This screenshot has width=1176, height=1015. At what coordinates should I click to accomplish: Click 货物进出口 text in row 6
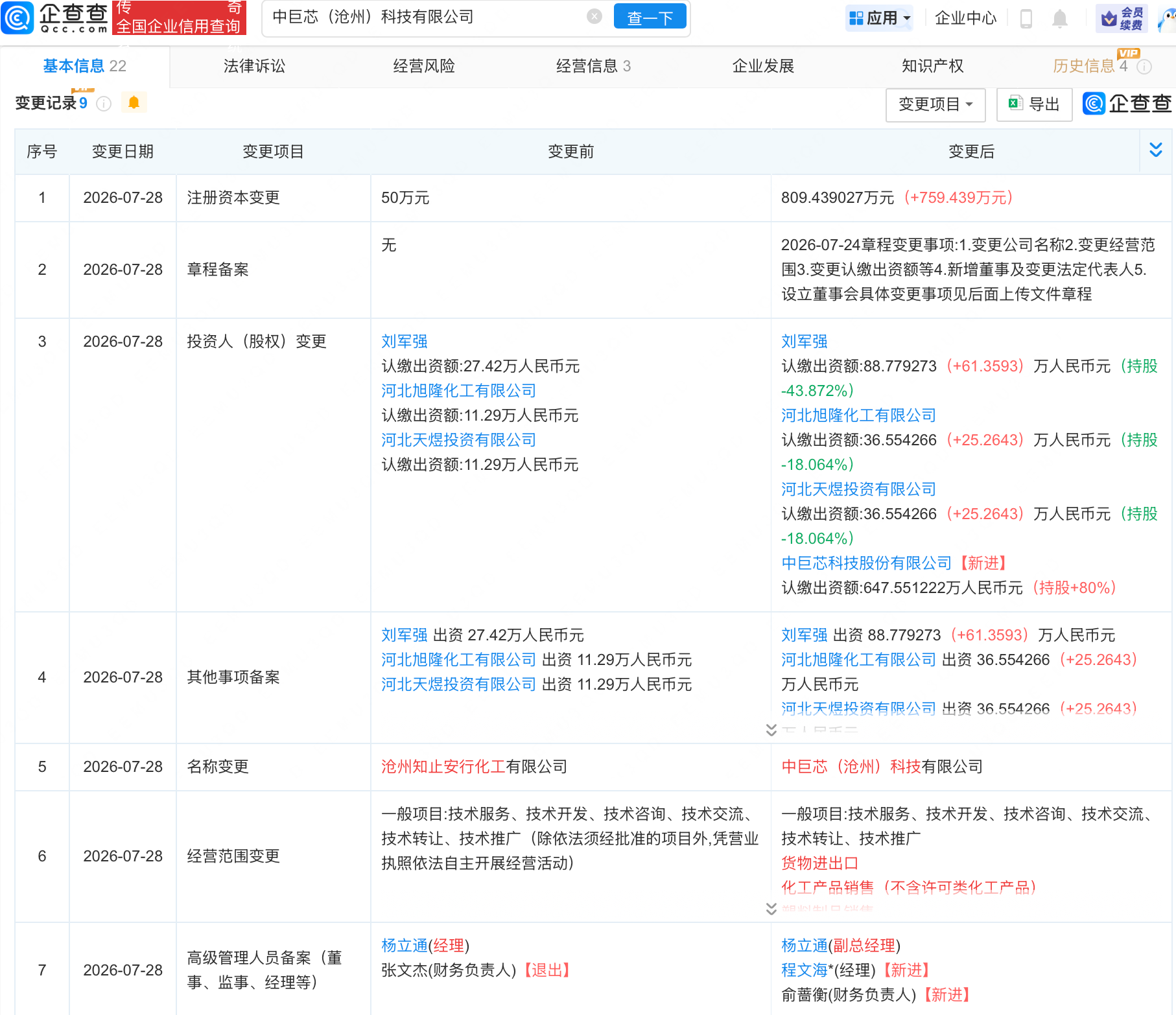pos(820,863)
